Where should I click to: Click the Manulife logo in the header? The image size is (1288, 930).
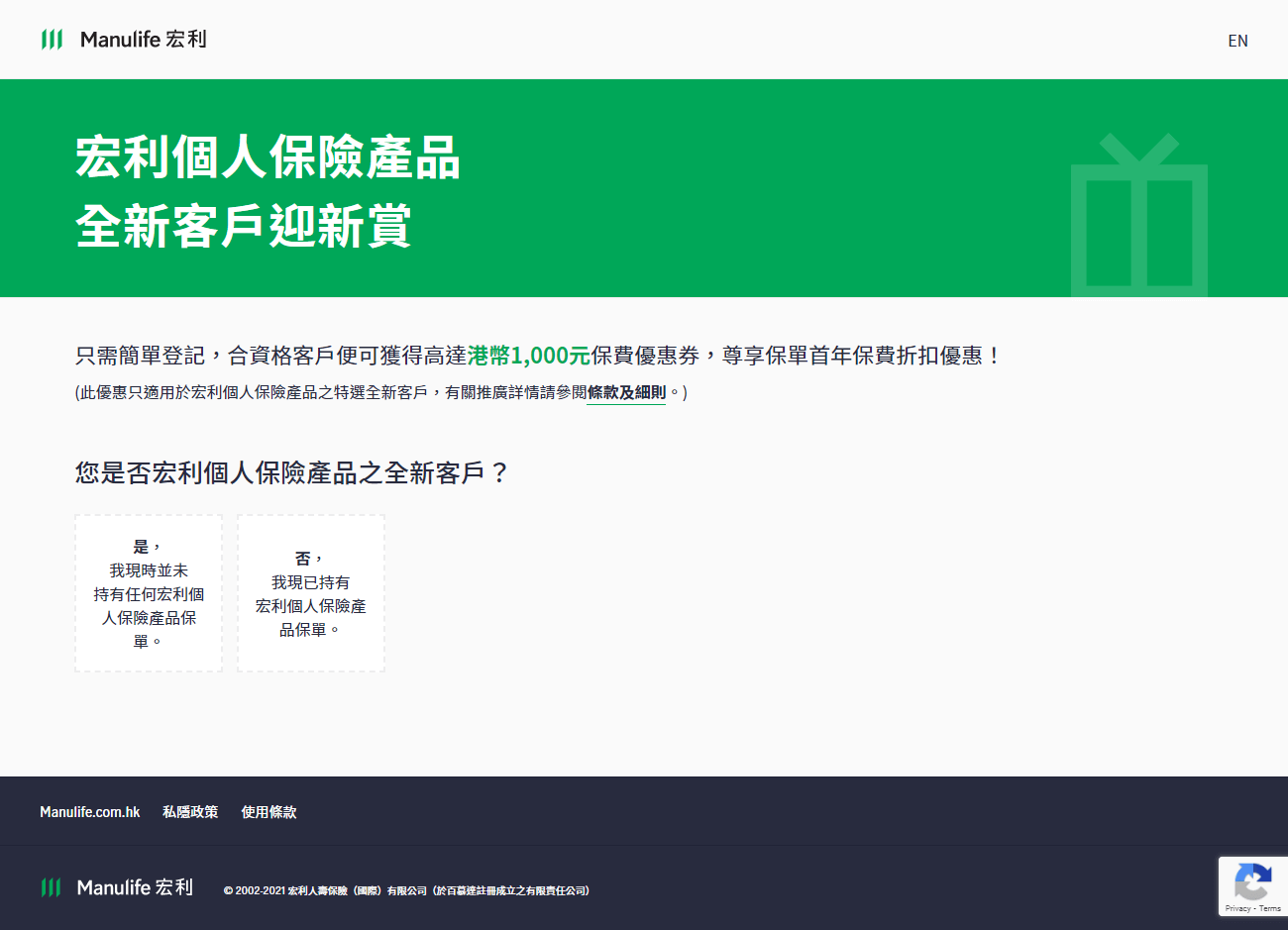point(124,40)
